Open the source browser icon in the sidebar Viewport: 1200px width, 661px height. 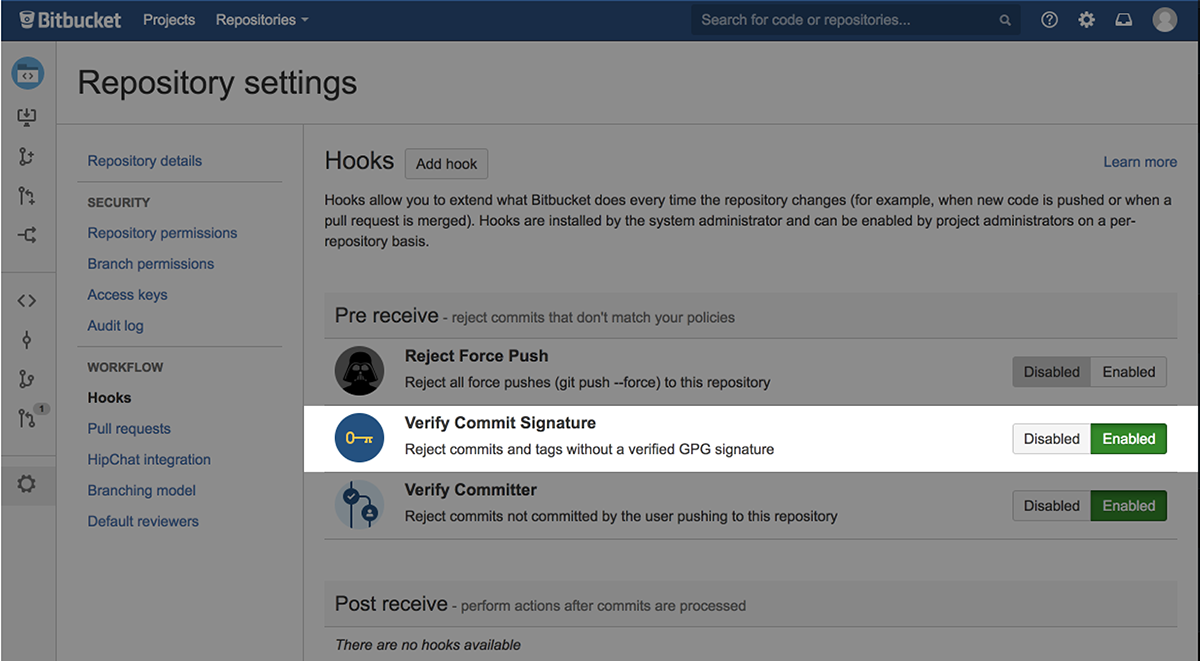[x=27, y=299]
